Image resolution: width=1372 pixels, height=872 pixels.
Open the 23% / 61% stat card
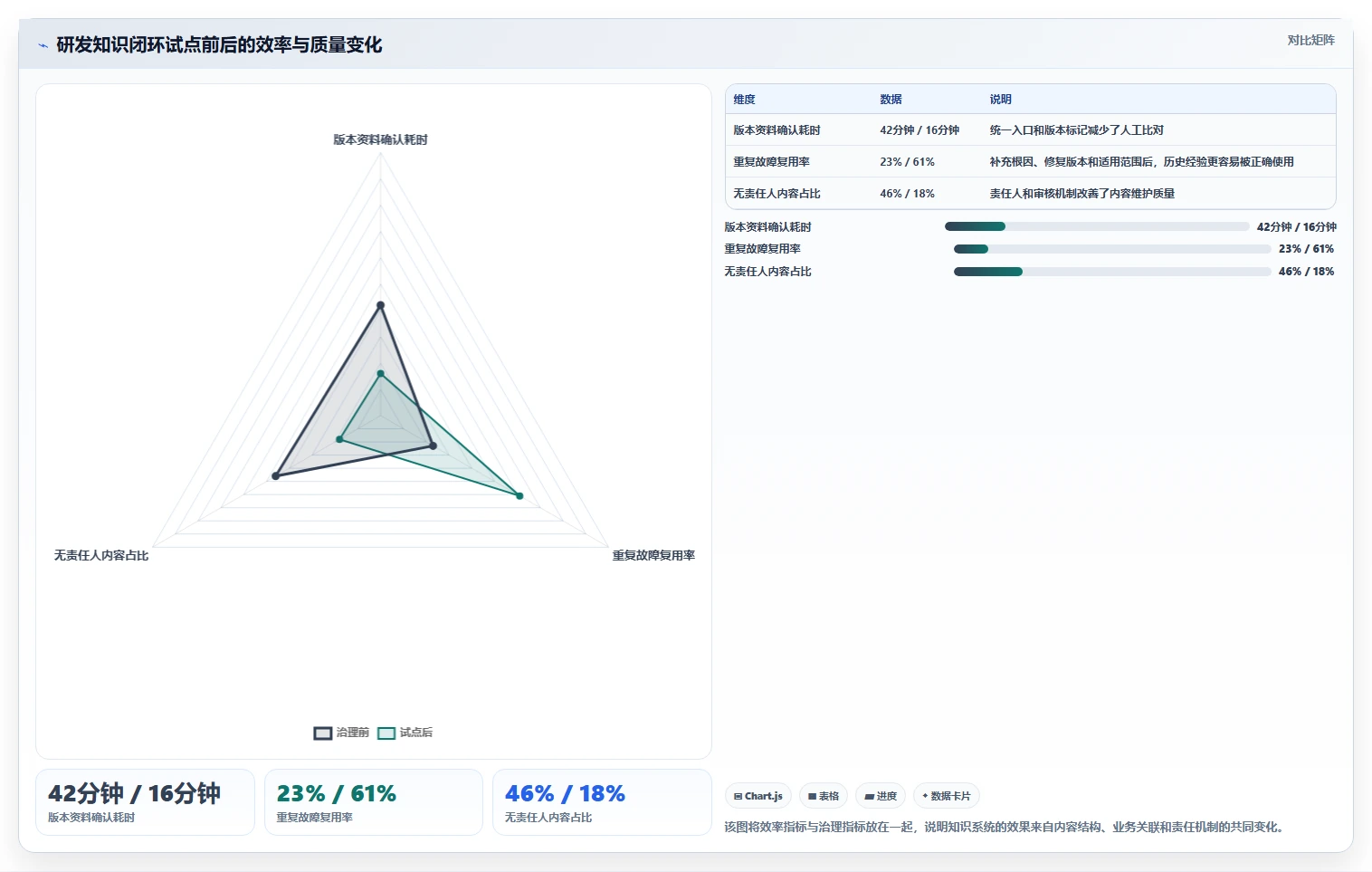pos(373,802)
